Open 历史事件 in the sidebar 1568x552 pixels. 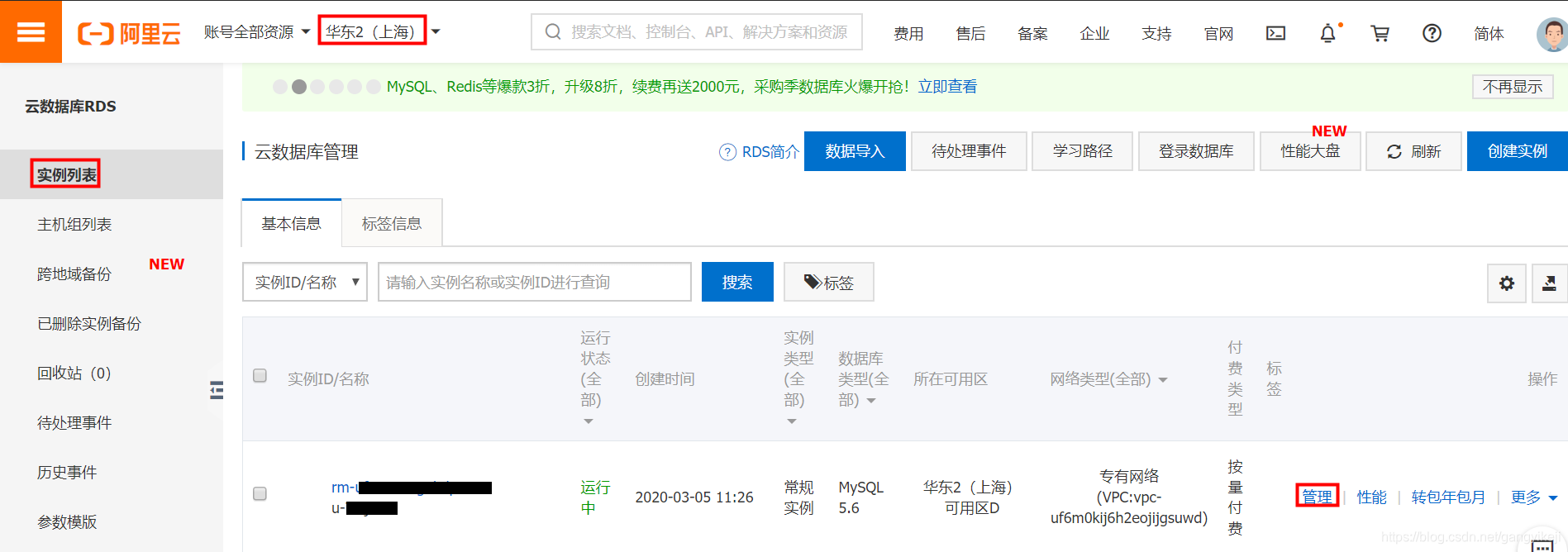coord(67,473)
